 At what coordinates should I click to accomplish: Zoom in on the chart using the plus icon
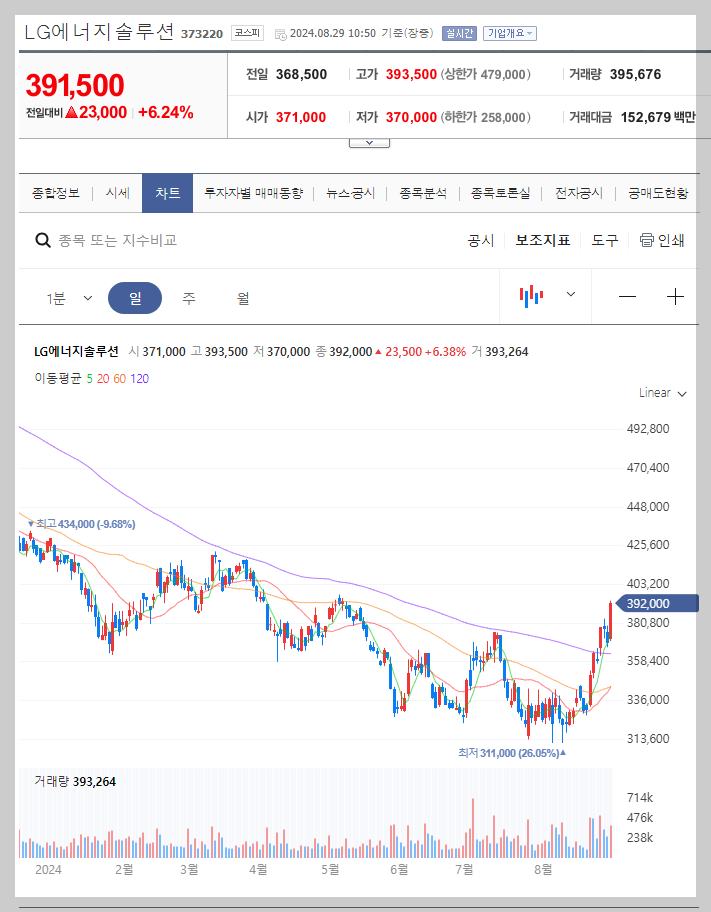[x=675, y=297]
